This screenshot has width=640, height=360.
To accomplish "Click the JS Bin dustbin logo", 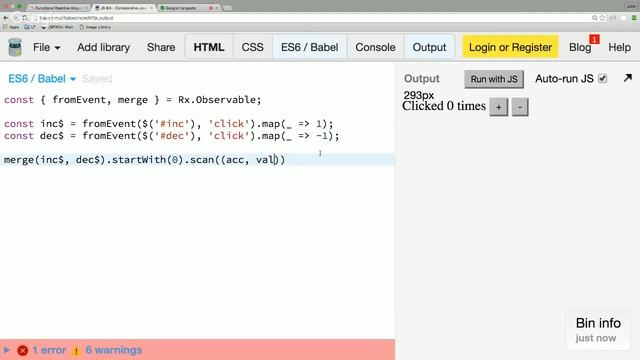I will (15, 47).
